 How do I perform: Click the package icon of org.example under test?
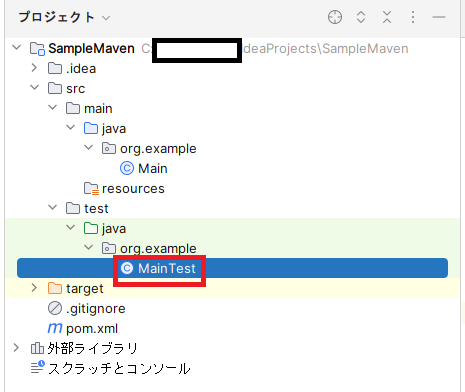(x=109, y=248)
